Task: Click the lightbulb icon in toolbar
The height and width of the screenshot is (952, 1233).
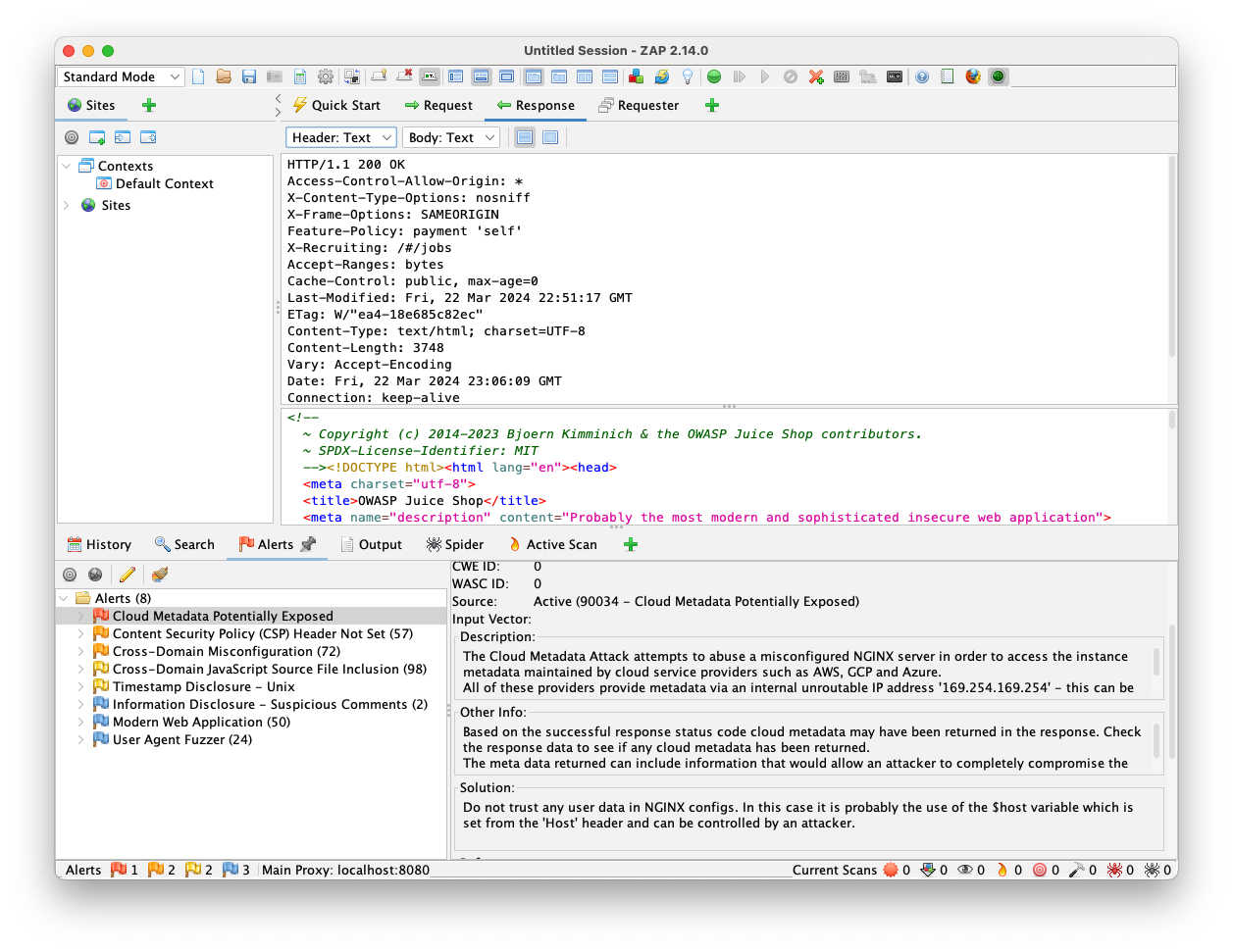Action: (x=688, y=76)
